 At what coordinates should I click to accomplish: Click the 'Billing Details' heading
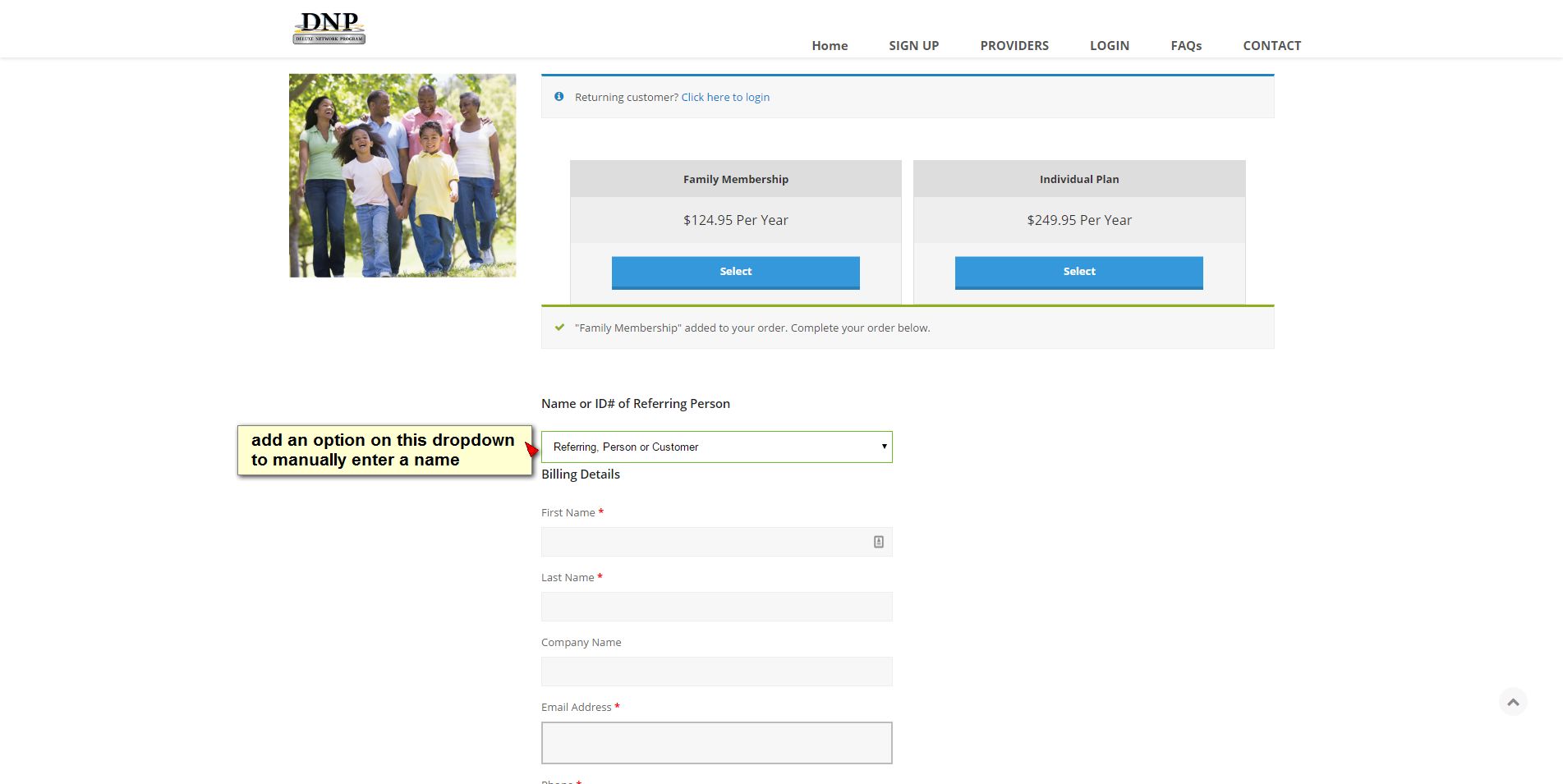pos(581,475)
